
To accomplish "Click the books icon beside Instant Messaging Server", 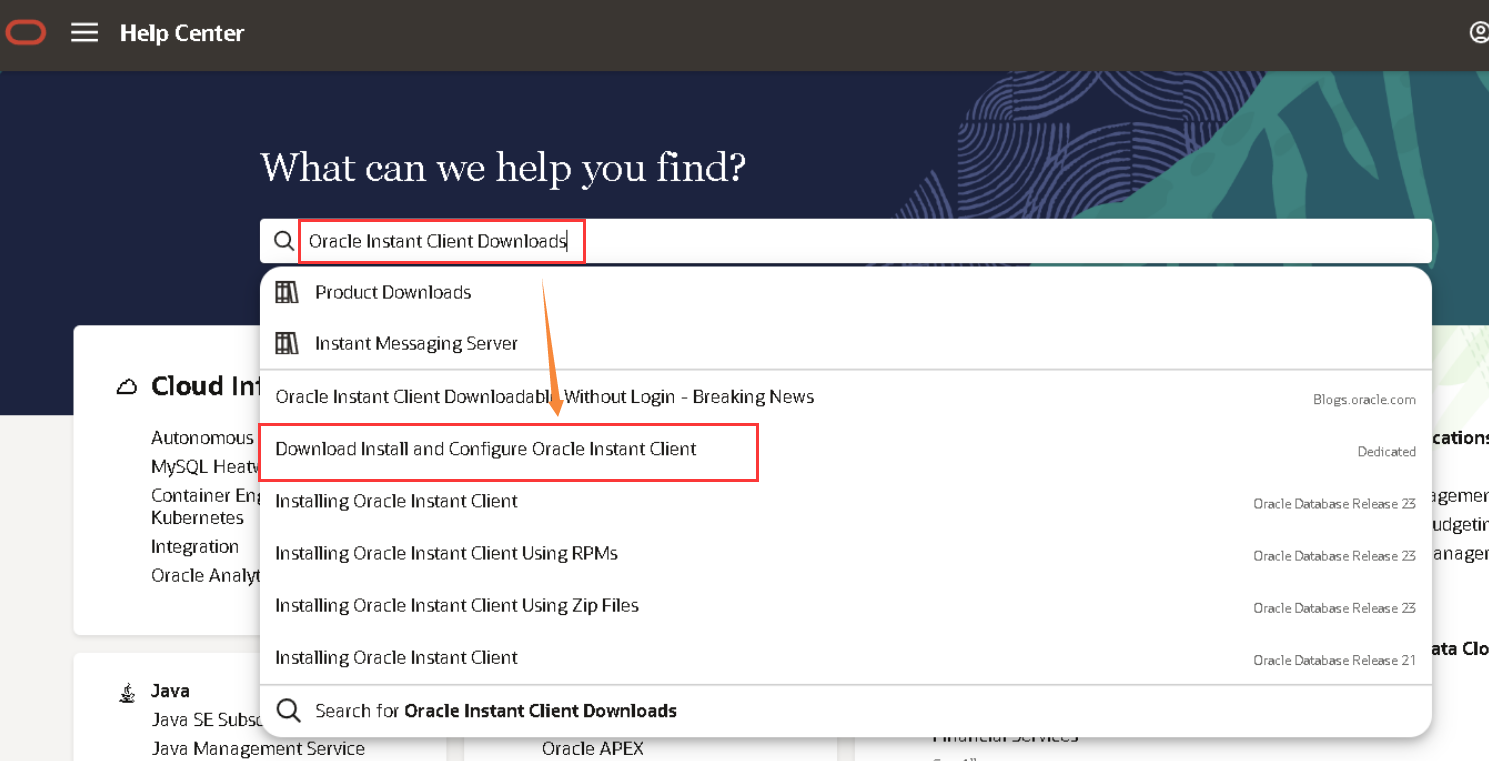I will point(287,343).
